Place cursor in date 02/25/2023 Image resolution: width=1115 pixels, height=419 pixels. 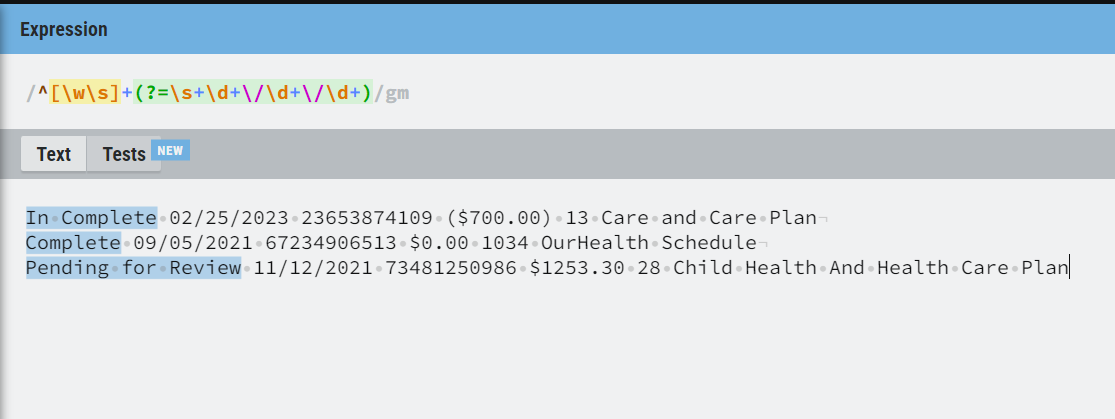click(x=229, y=218)
